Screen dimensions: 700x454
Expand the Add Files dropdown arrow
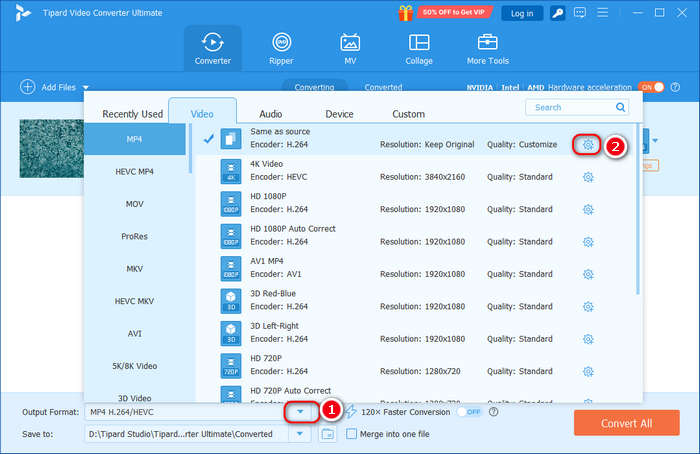86,87
